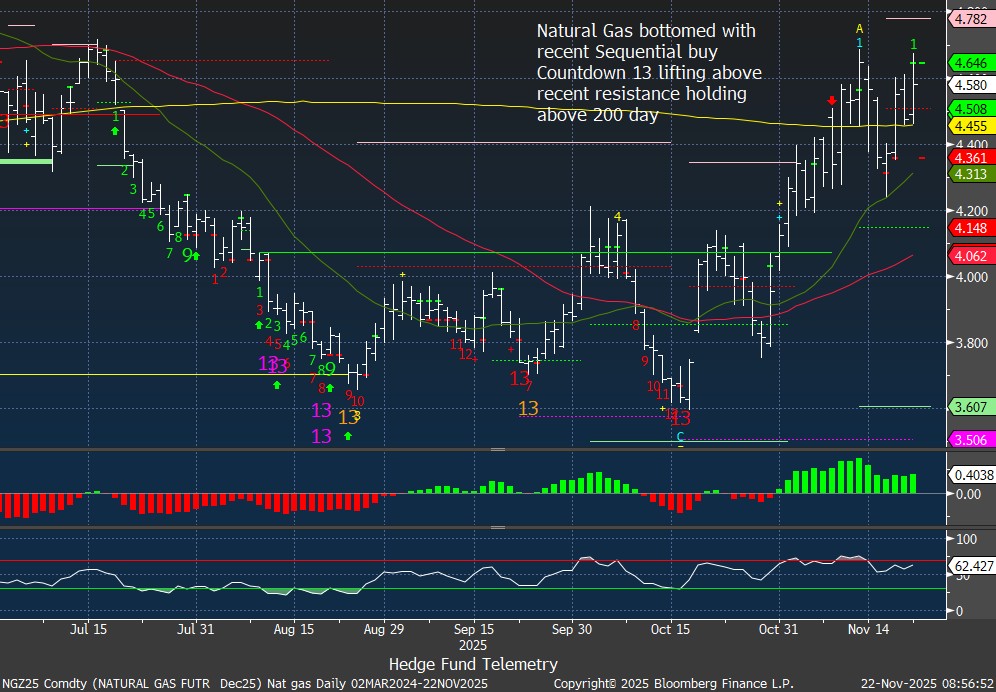Click the yellow 4 above early October bars
Screen dimensions: 996x692
pos(618,216)
